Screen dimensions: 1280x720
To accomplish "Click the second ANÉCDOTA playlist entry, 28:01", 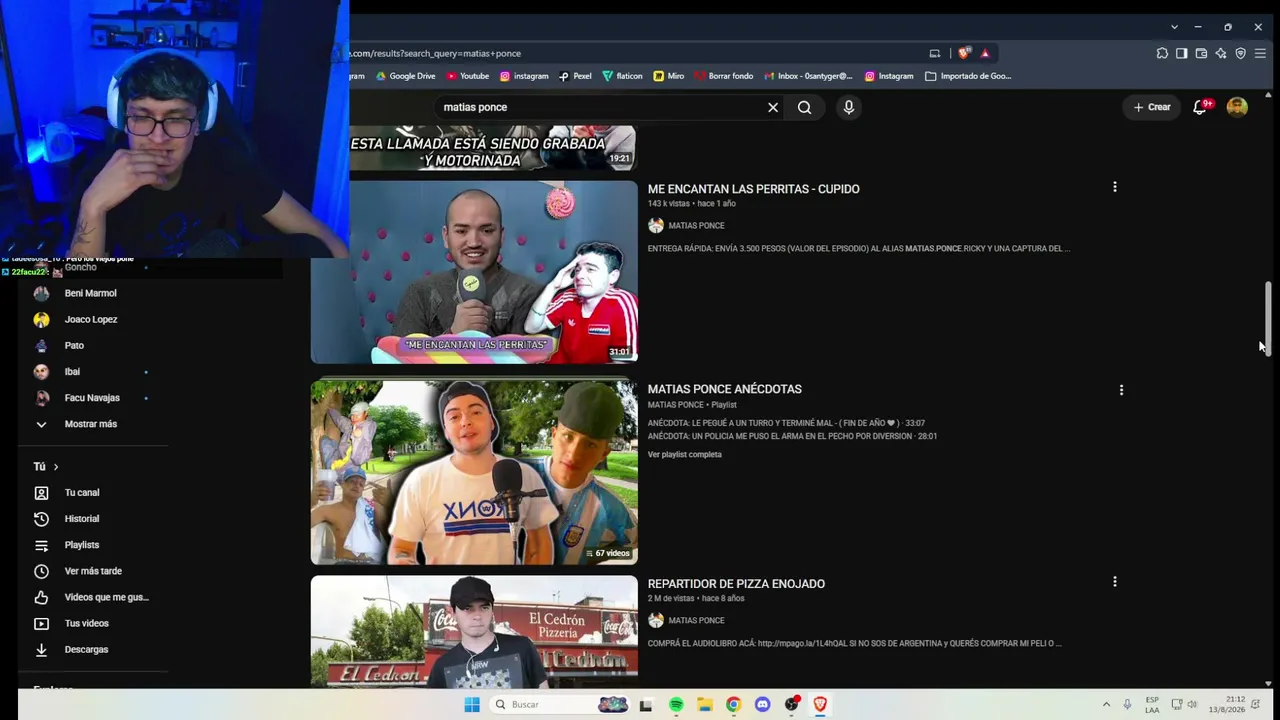I will [x=792, y=436].
